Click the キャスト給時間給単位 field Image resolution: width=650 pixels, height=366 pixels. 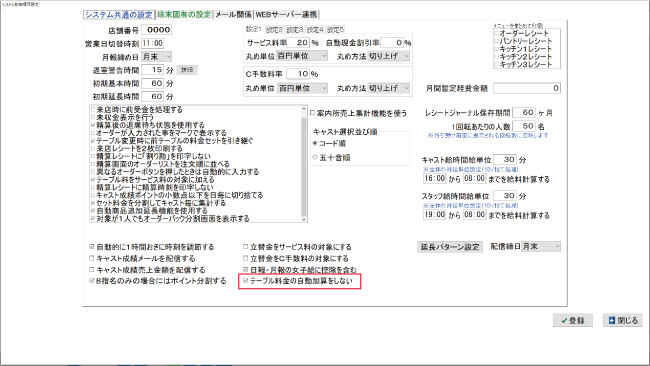tap(505, 160)
